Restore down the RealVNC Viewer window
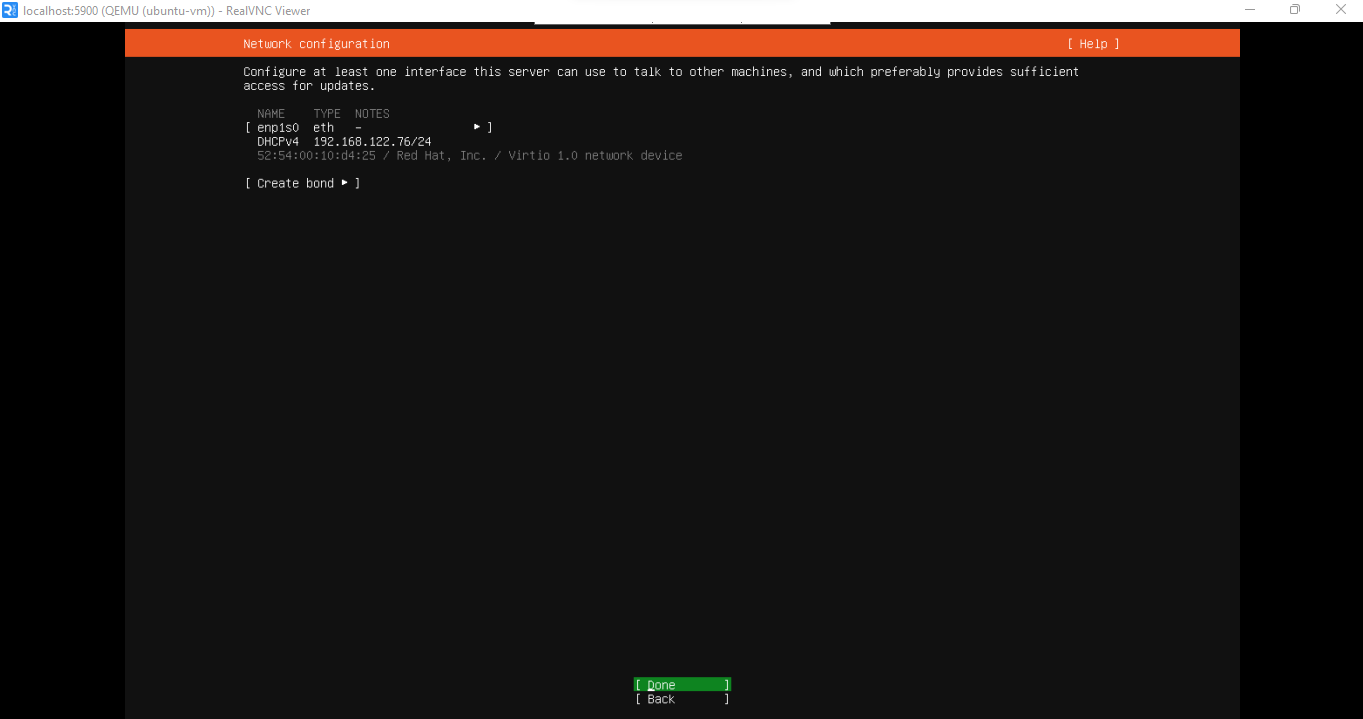 [x=1295, y=10]
